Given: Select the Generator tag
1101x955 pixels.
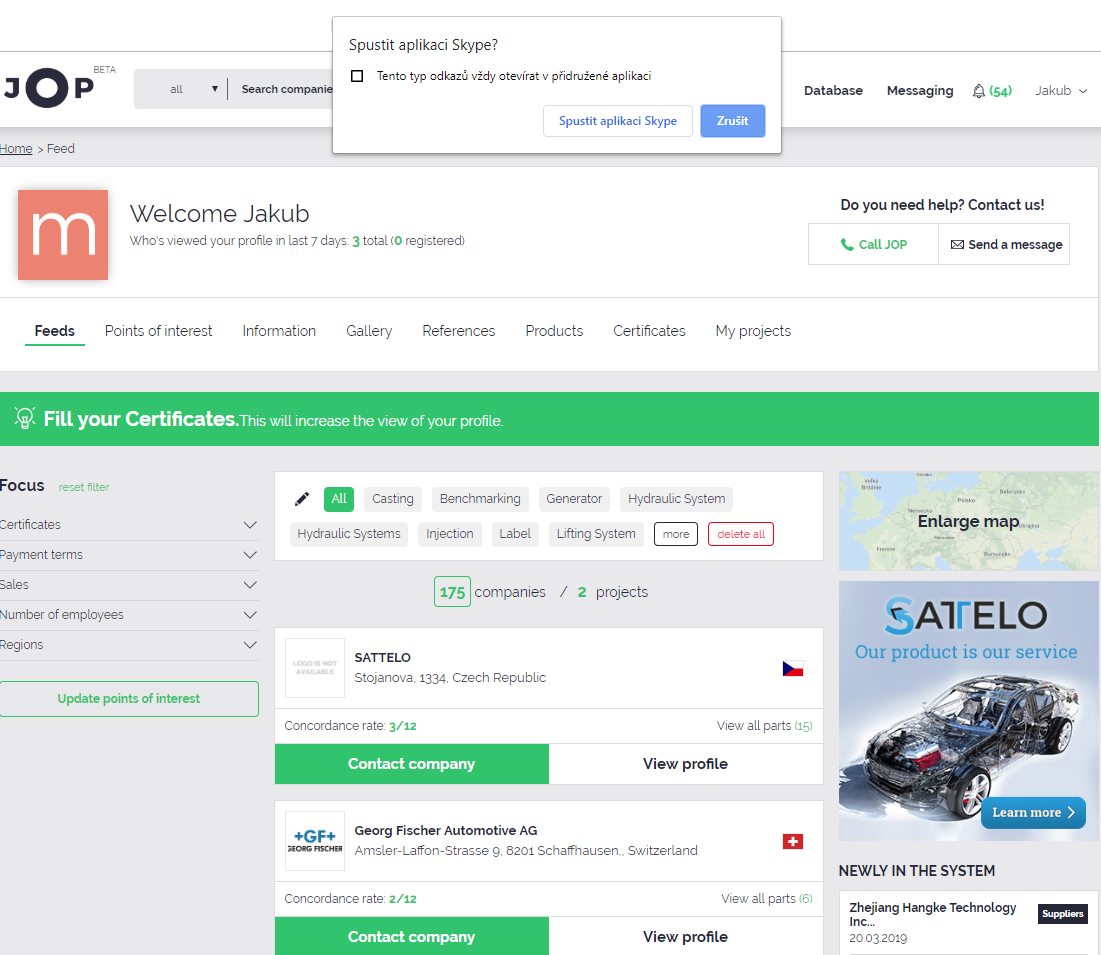Looking at the screenshot, I should click(x=574, y=499).
